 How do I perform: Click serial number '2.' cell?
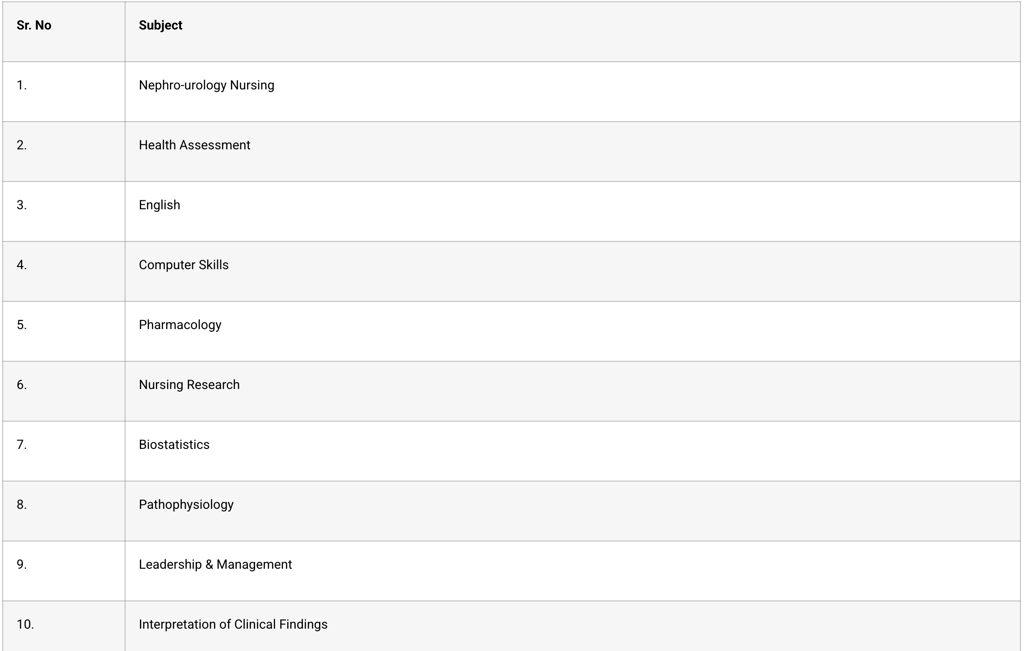pyautogui.click(x=21, y=145)
